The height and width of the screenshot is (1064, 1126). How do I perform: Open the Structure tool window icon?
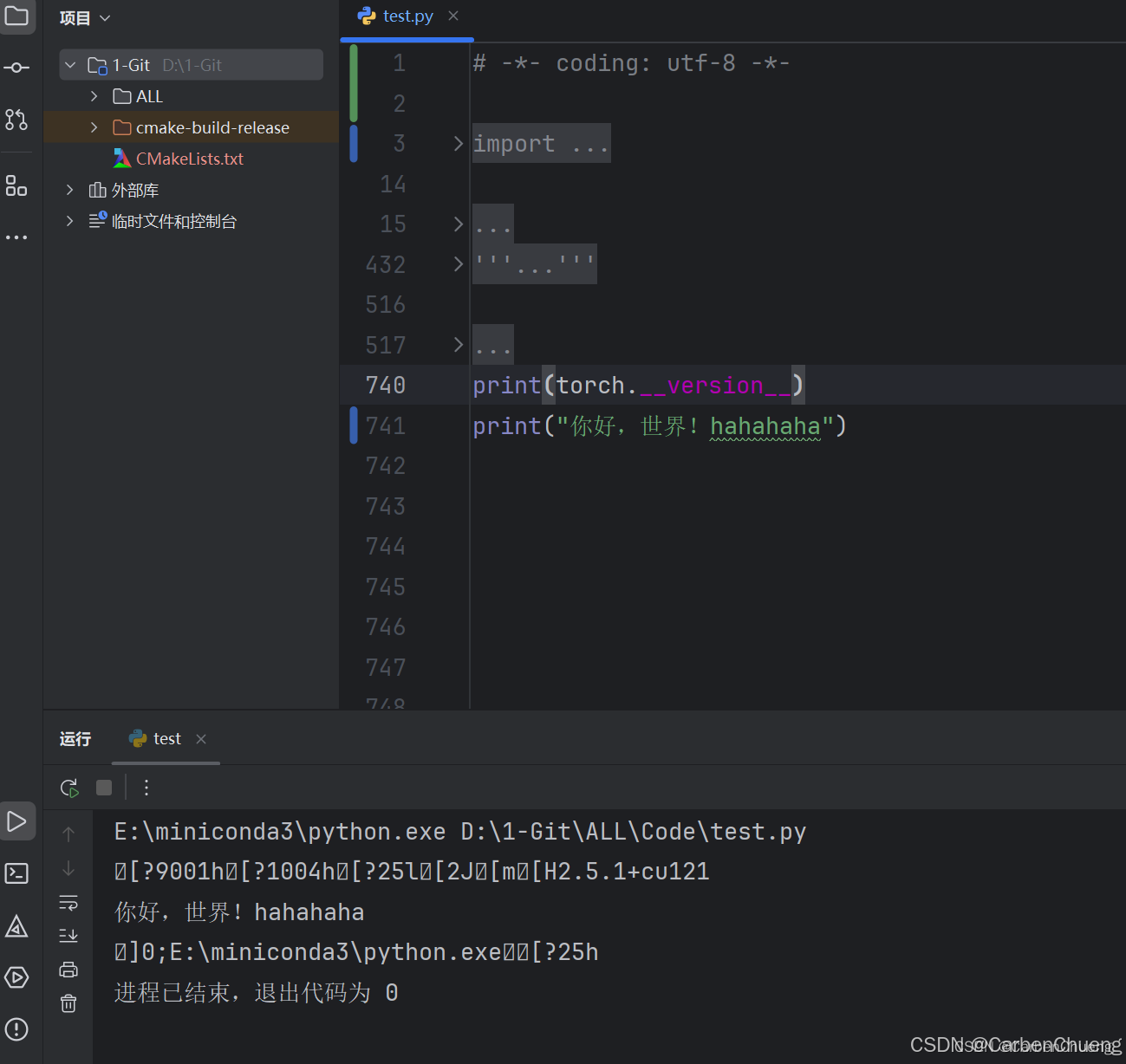pos(16,185)
